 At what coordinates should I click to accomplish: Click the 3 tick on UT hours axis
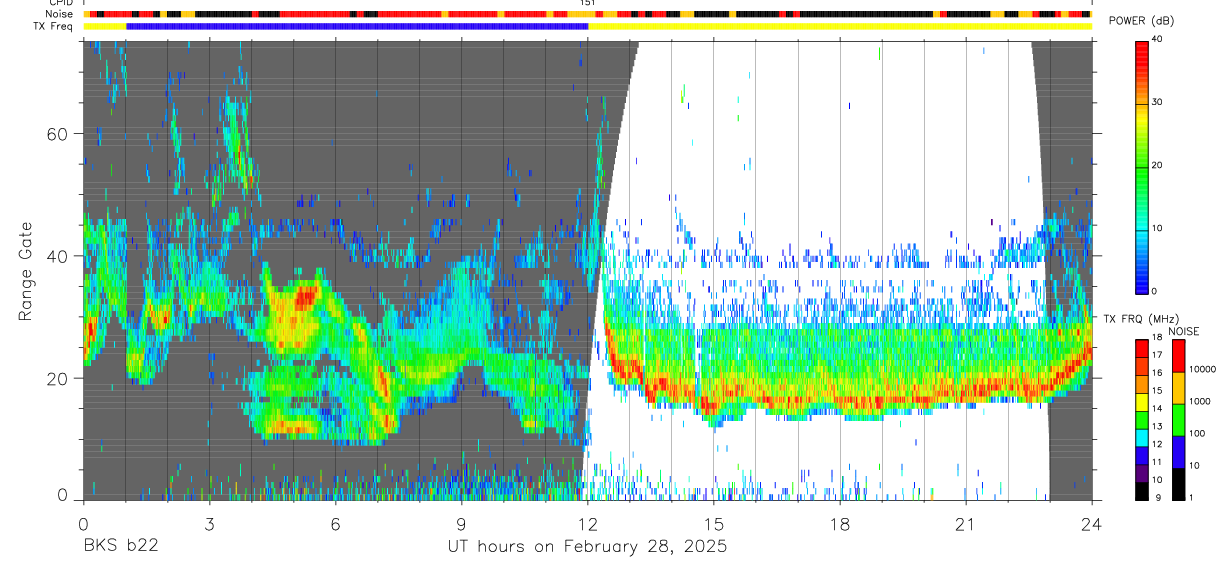coord(209,524)
